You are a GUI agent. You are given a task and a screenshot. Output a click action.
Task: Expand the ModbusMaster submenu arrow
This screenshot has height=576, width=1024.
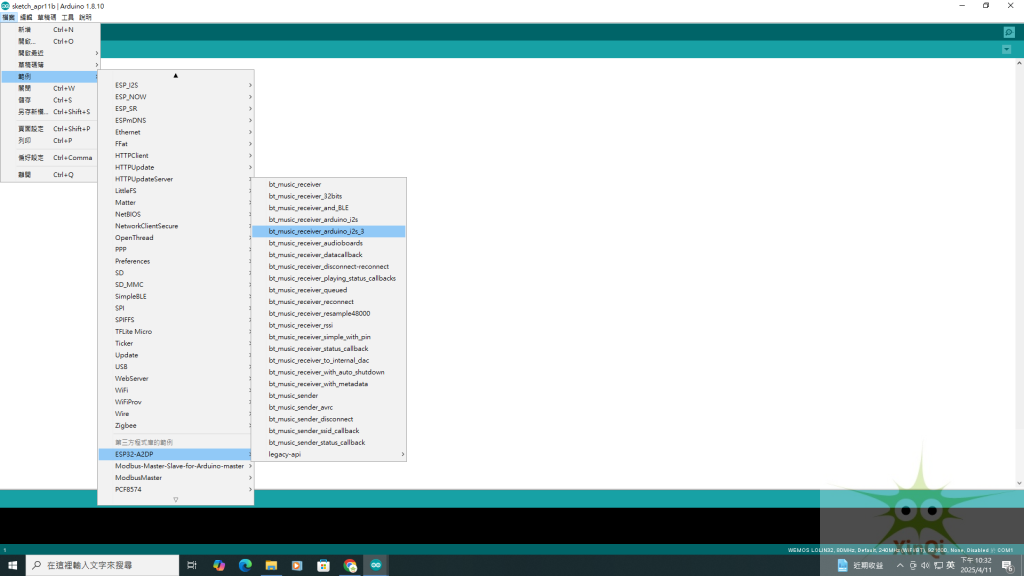[x=250, y=477]
